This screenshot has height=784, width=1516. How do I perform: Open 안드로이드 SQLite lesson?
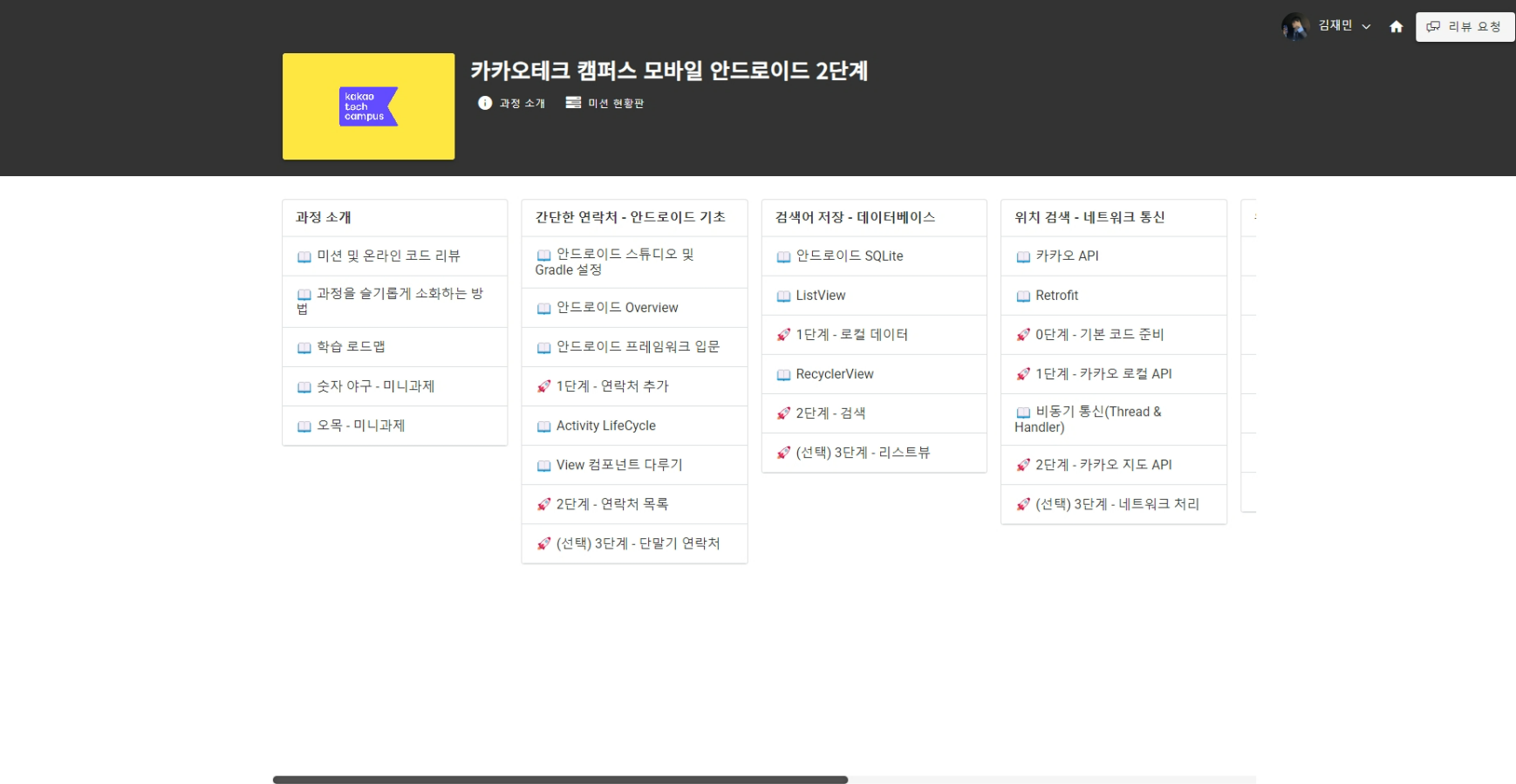[874, 256]
